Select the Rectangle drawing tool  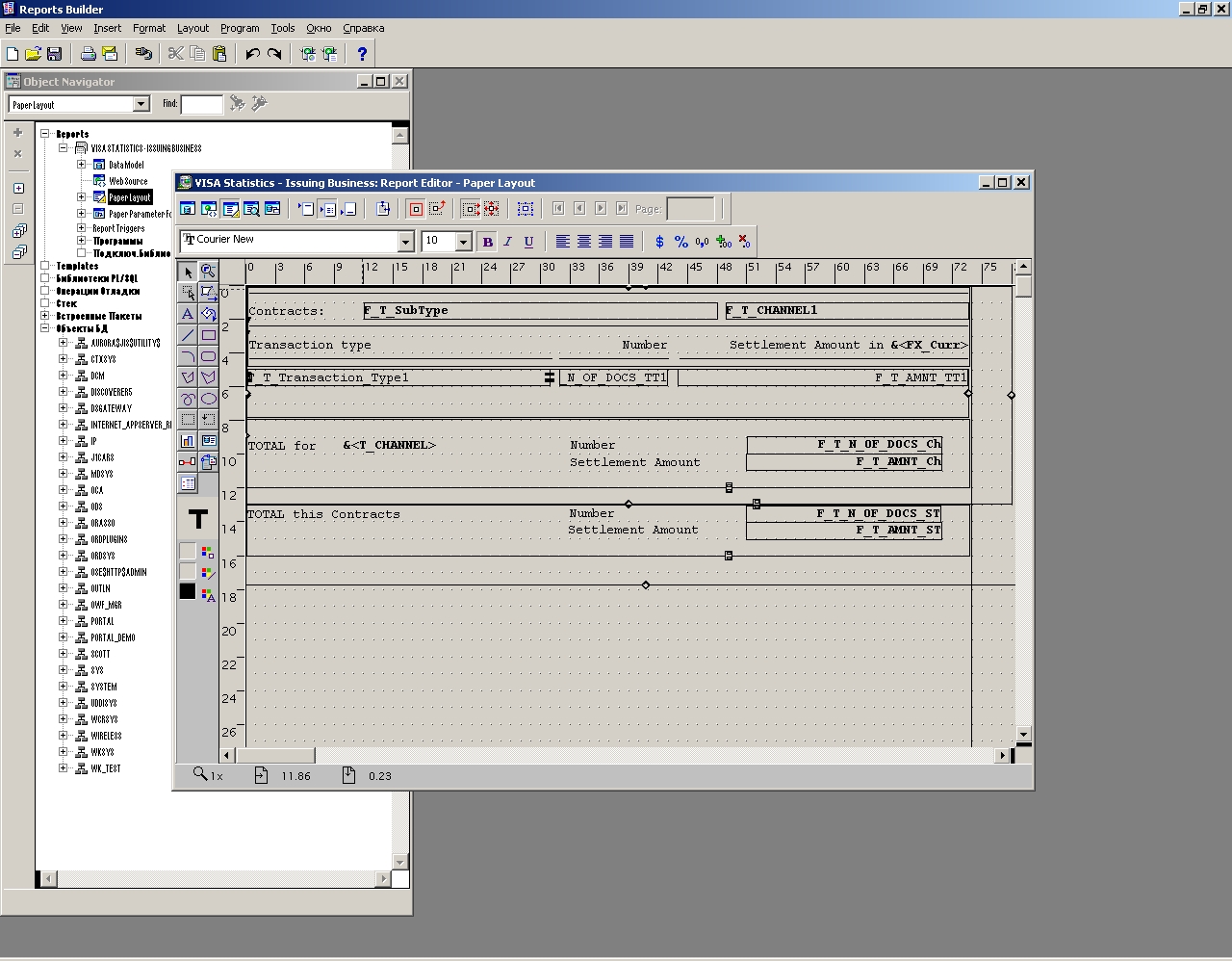pos(208,335)
